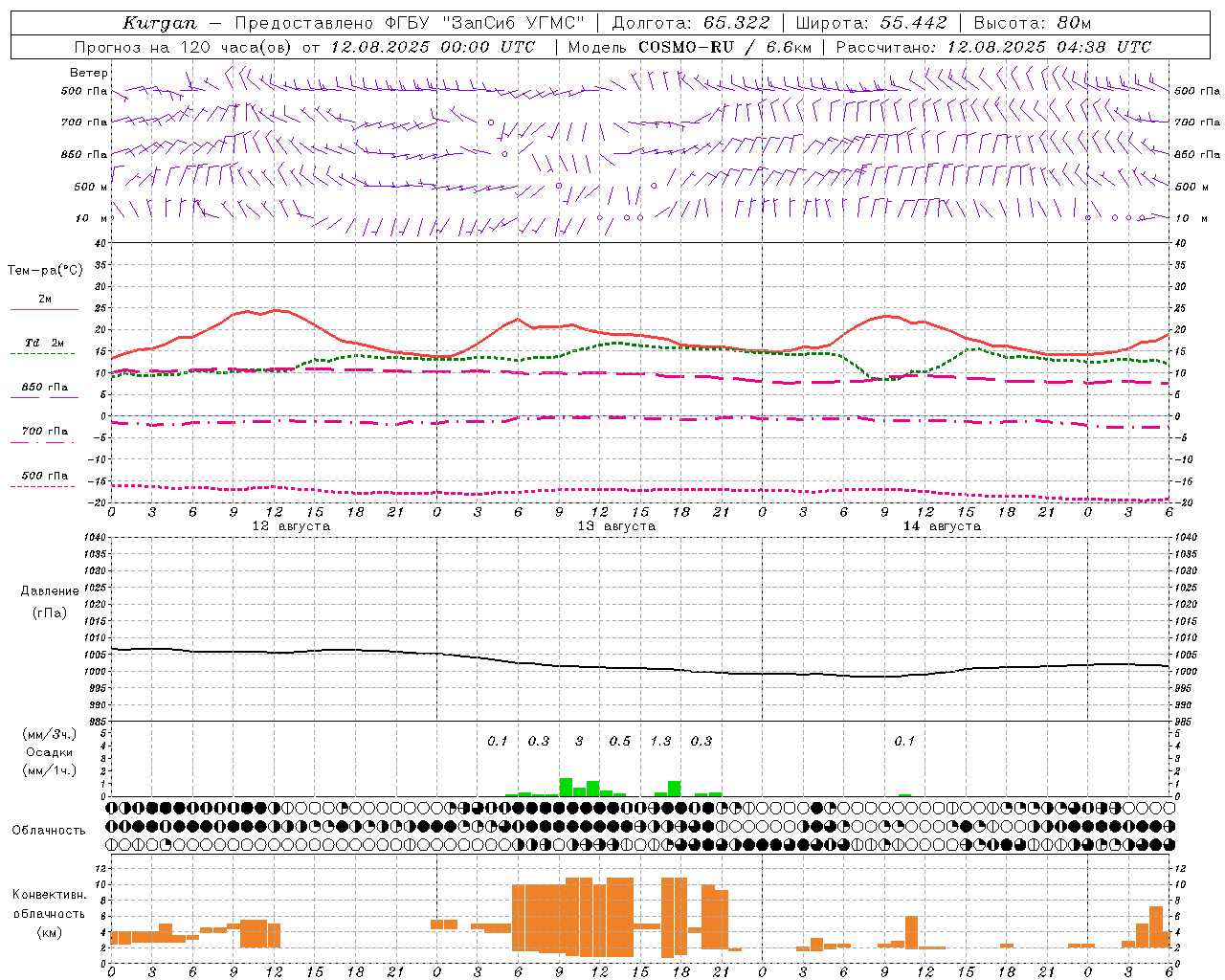The width and height of the screenshot is (1225, 980).
Task: Click the '(мм/1ч.)' hourly precipitation unit label
Action: [50, 770]
